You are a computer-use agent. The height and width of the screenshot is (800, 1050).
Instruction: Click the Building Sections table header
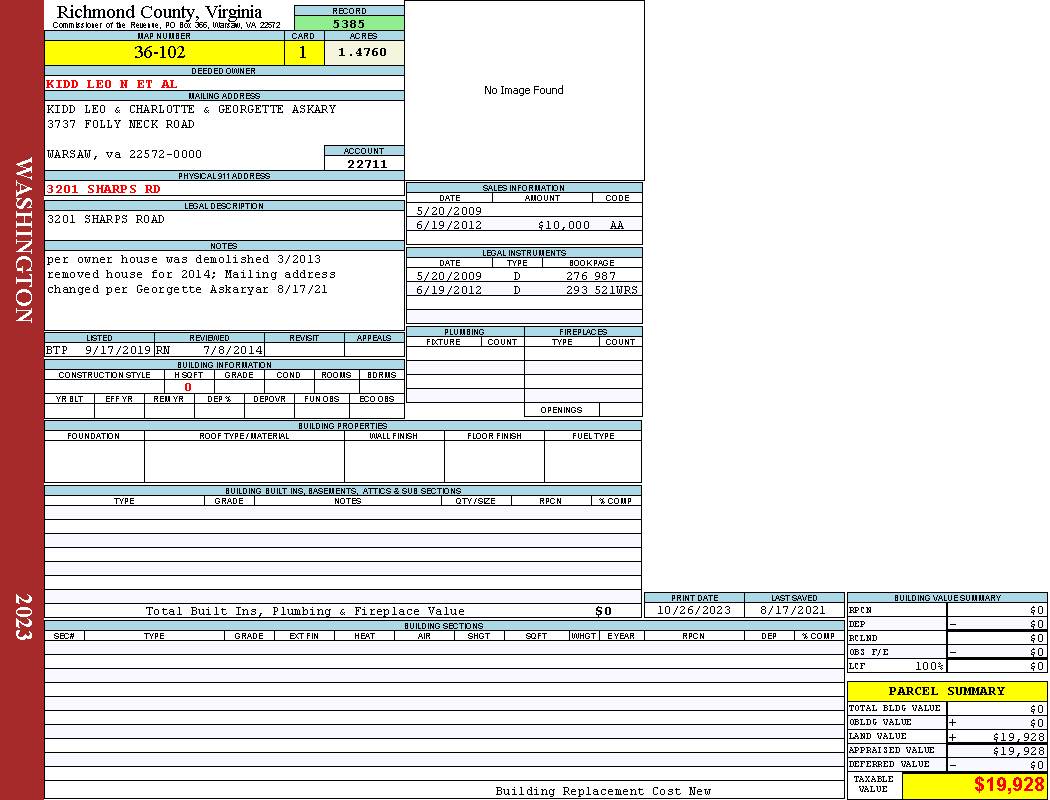point(443,626)
